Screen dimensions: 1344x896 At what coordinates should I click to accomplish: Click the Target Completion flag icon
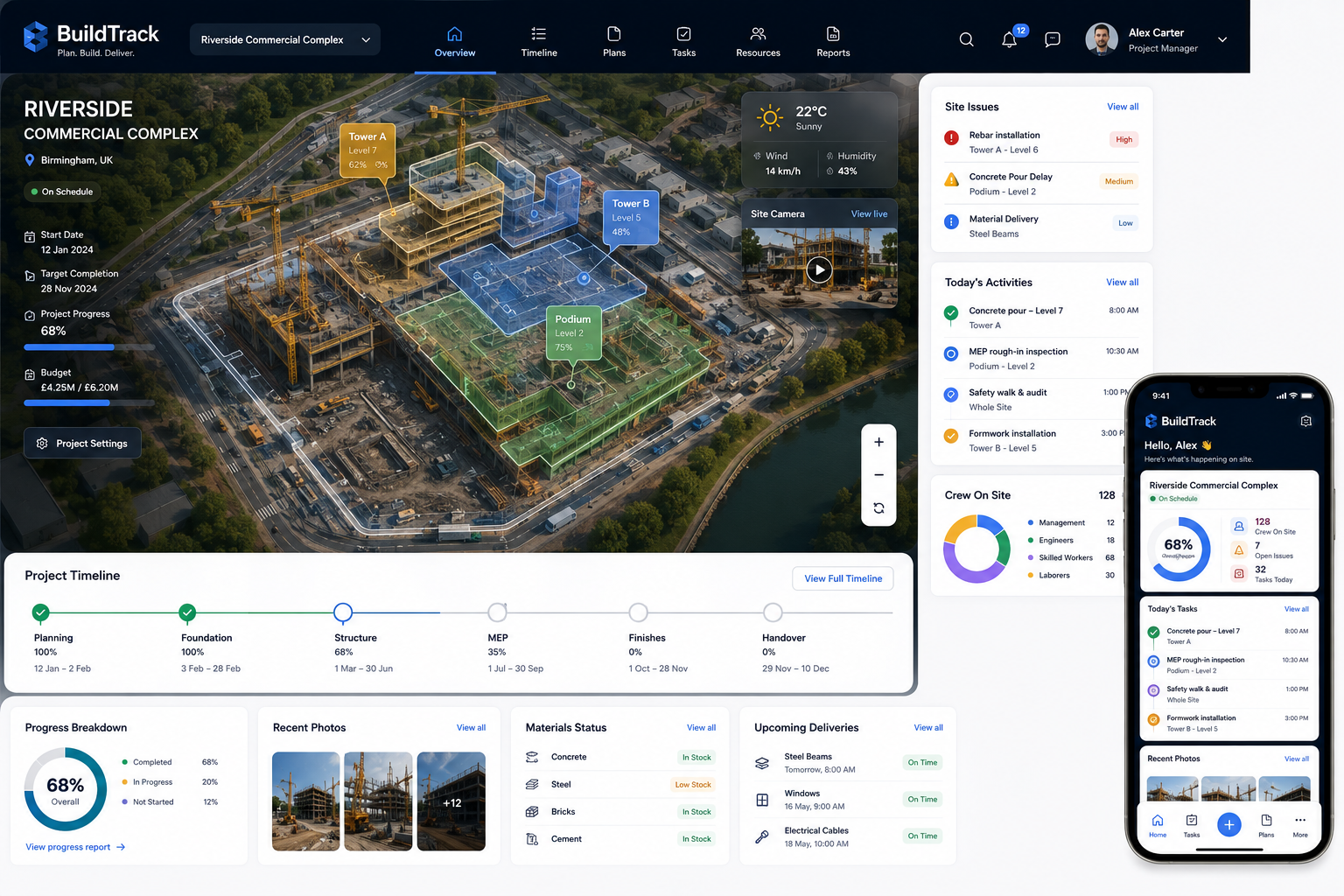30,276
